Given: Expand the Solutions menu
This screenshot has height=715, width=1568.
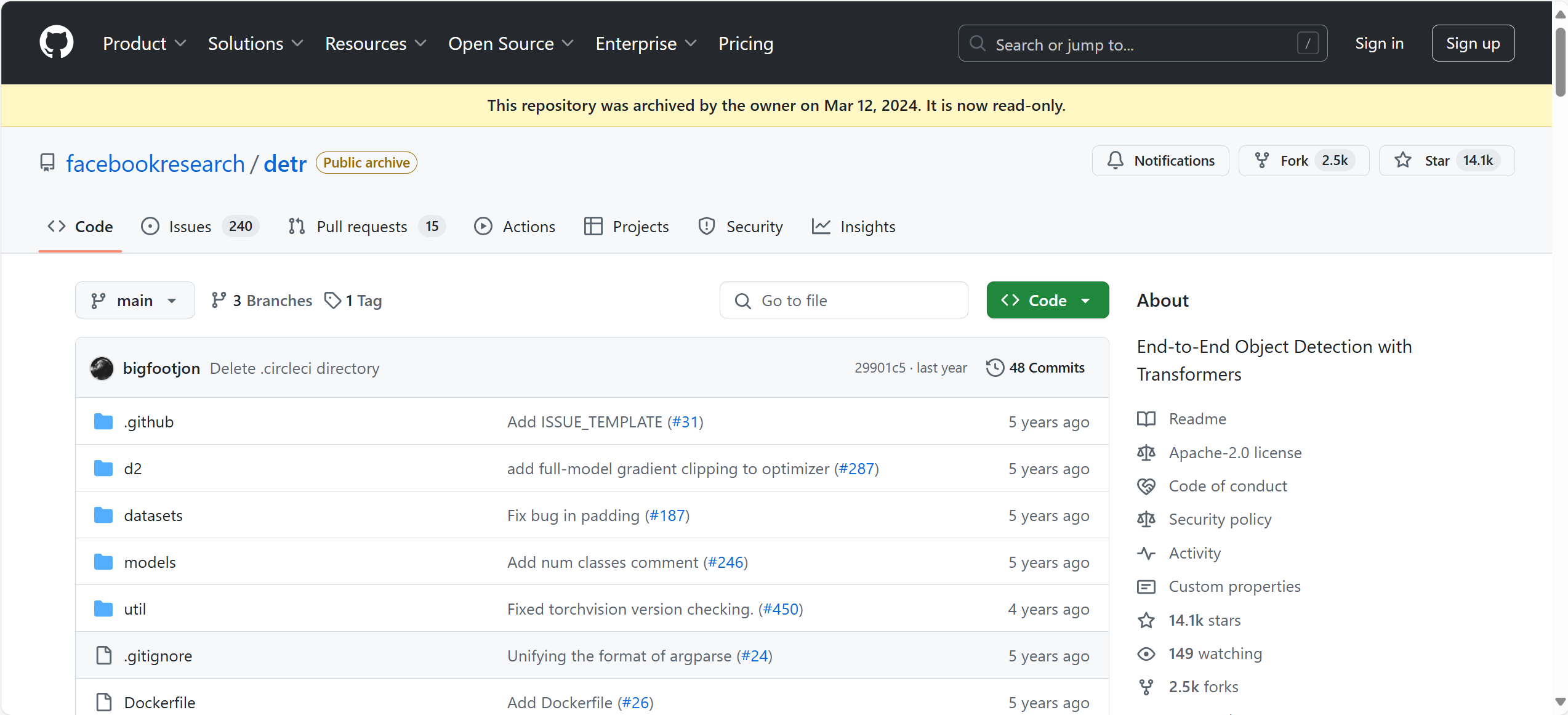Looking at the screenshot, I should [255, 44].
